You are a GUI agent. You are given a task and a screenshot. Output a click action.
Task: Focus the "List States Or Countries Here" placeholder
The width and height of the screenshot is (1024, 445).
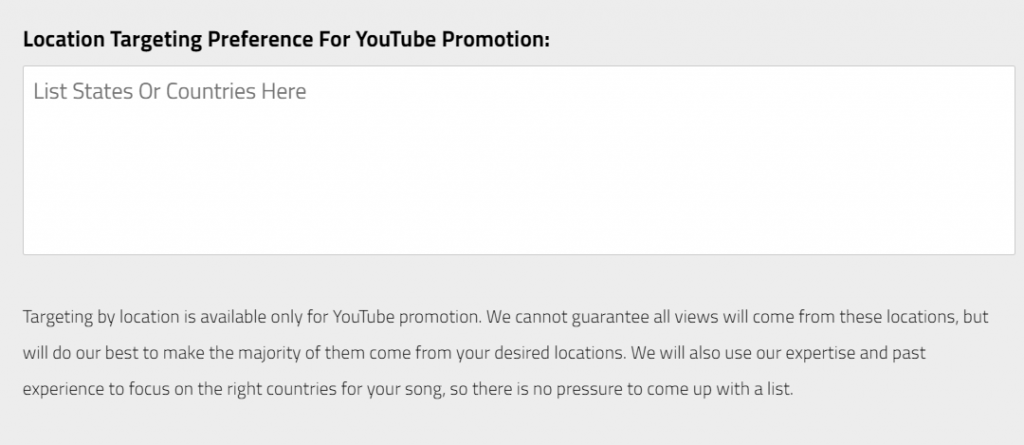click(x=170, y=91)
